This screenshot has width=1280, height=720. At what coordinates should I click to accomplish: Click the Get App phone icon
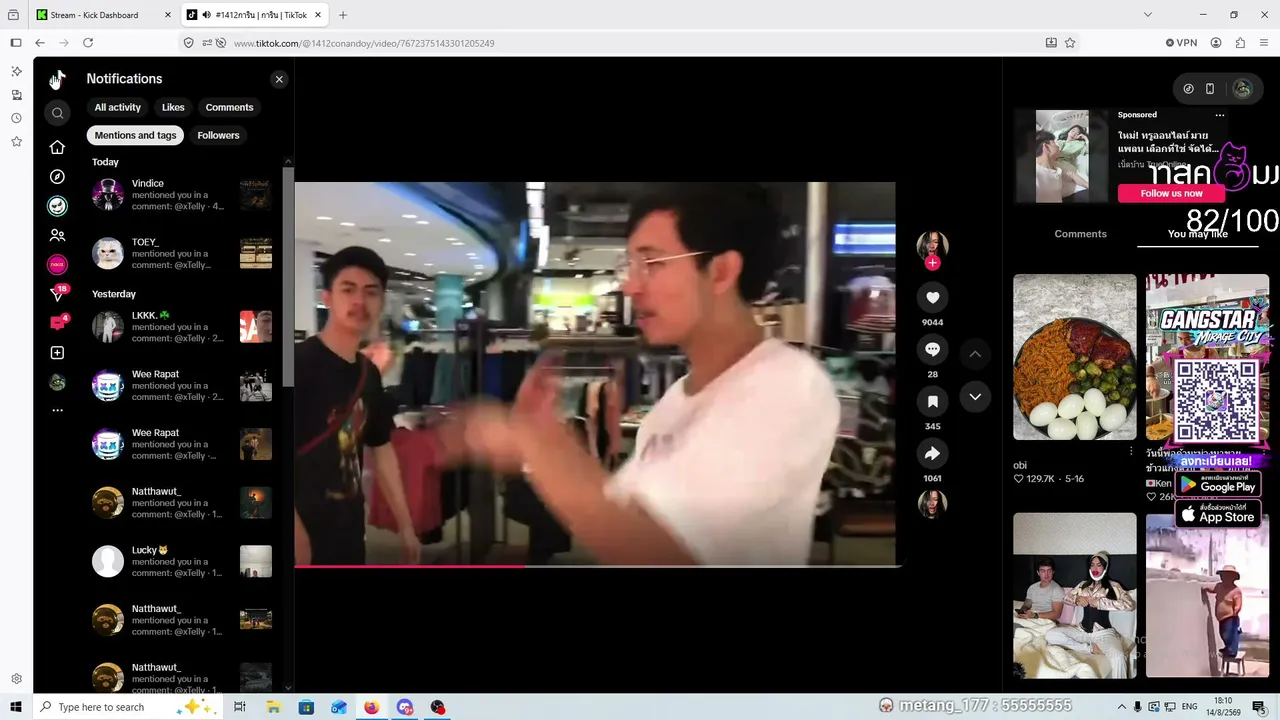pyautogui.click(x=1210, y=89)
